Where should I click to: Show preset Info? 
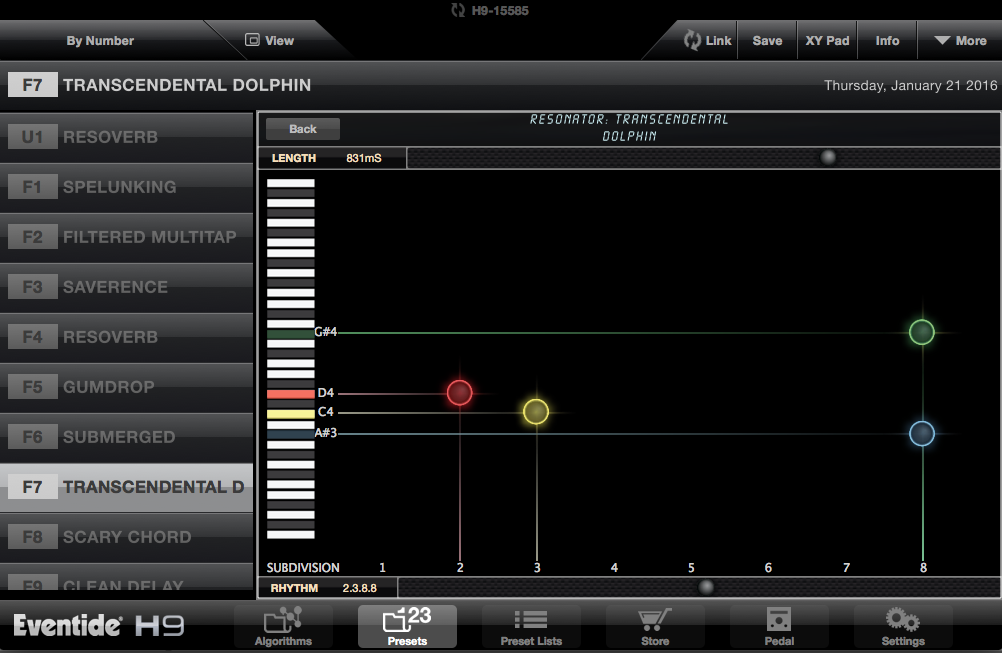[887, 41]
